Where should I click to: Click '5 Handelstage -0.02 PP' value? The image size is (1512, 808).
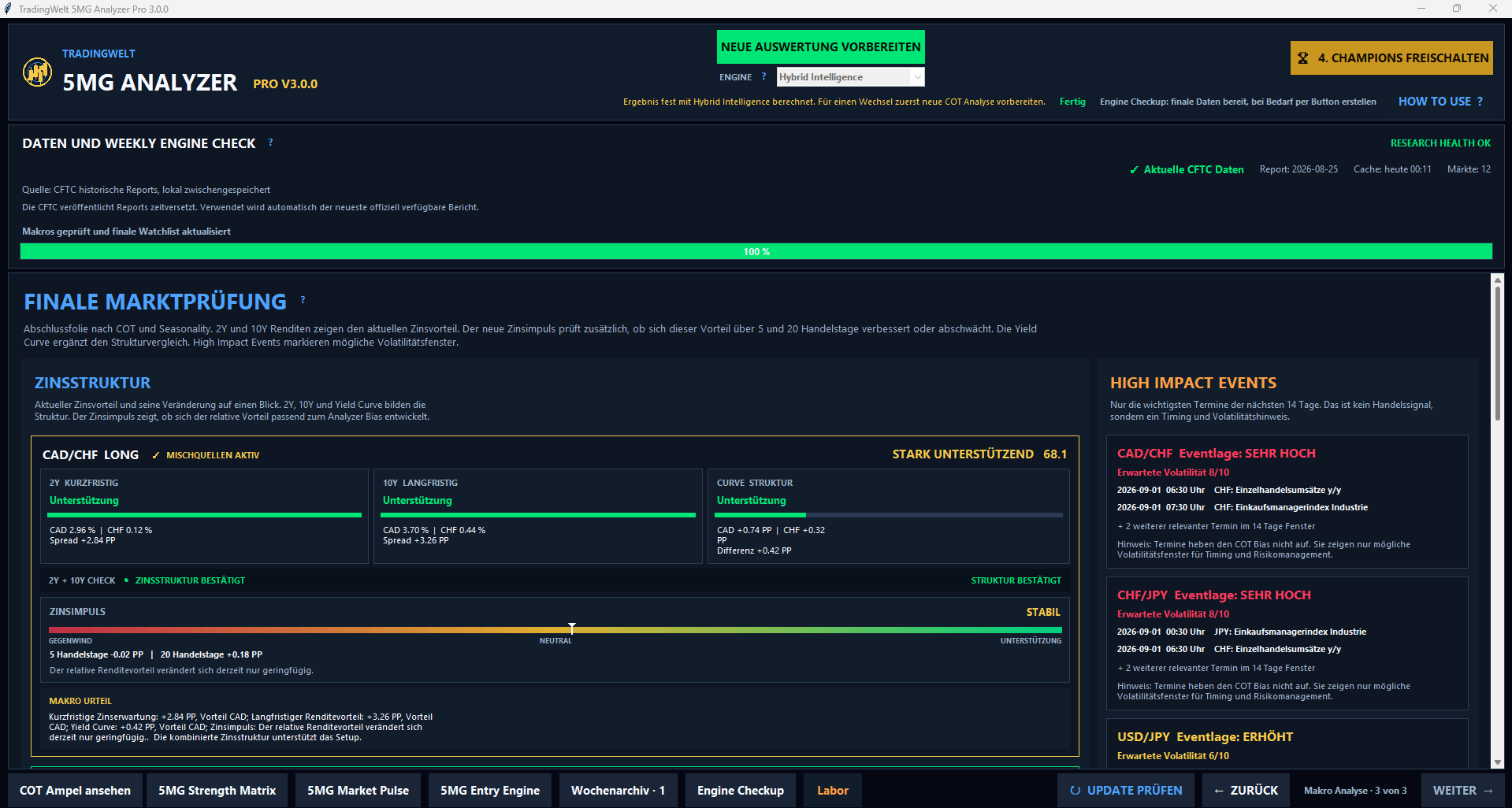(96, 654)
